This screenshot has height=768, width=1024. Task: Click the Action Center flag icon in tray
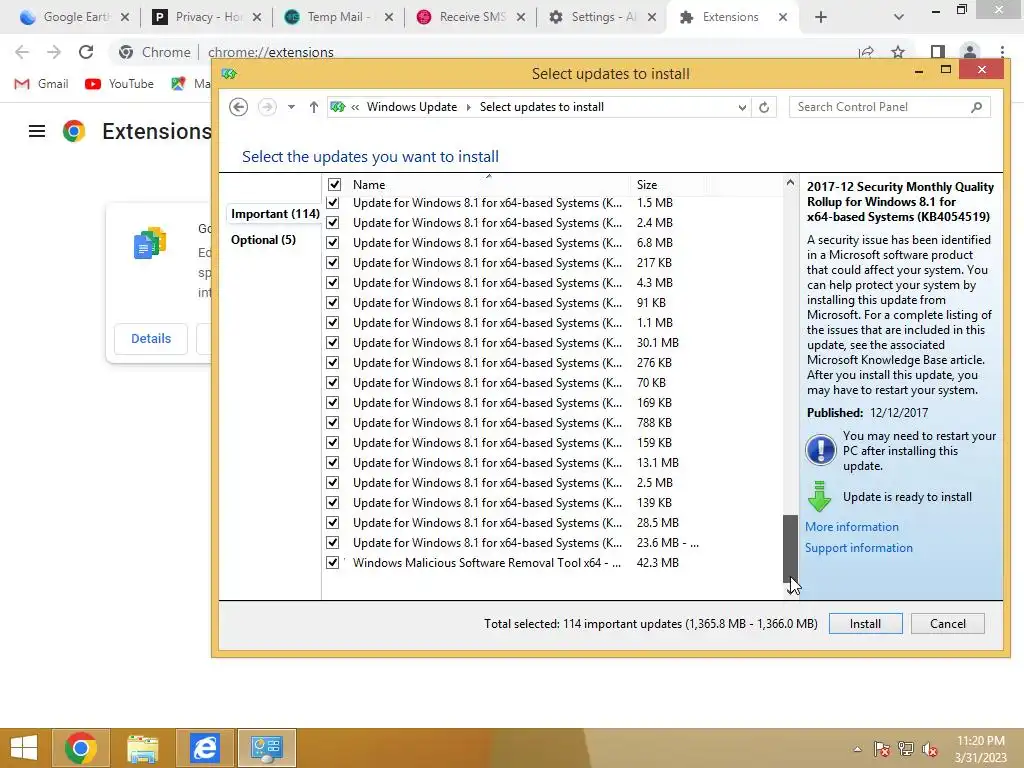pos(882,749)
